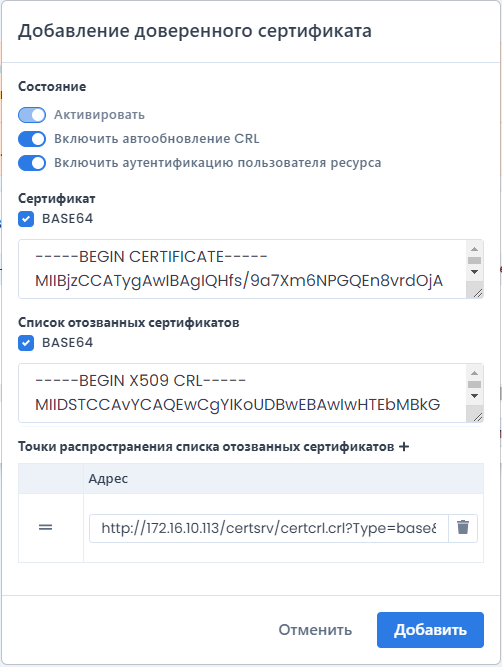This screenshot has height=667, width=502.
Task: Grab the drag handle of the address row
Action: 46,527
